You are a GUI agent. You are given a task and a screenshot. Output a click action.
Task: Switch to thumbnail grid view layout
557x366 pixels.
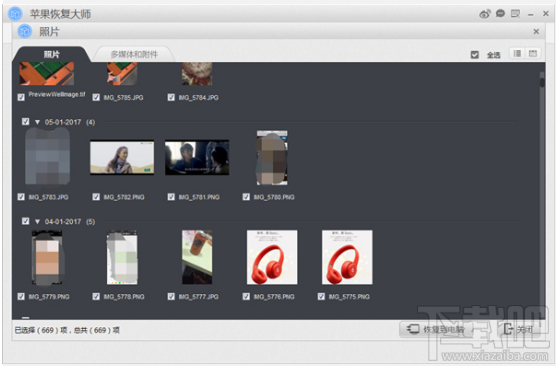pyautogui.click(x=532, y=53)
